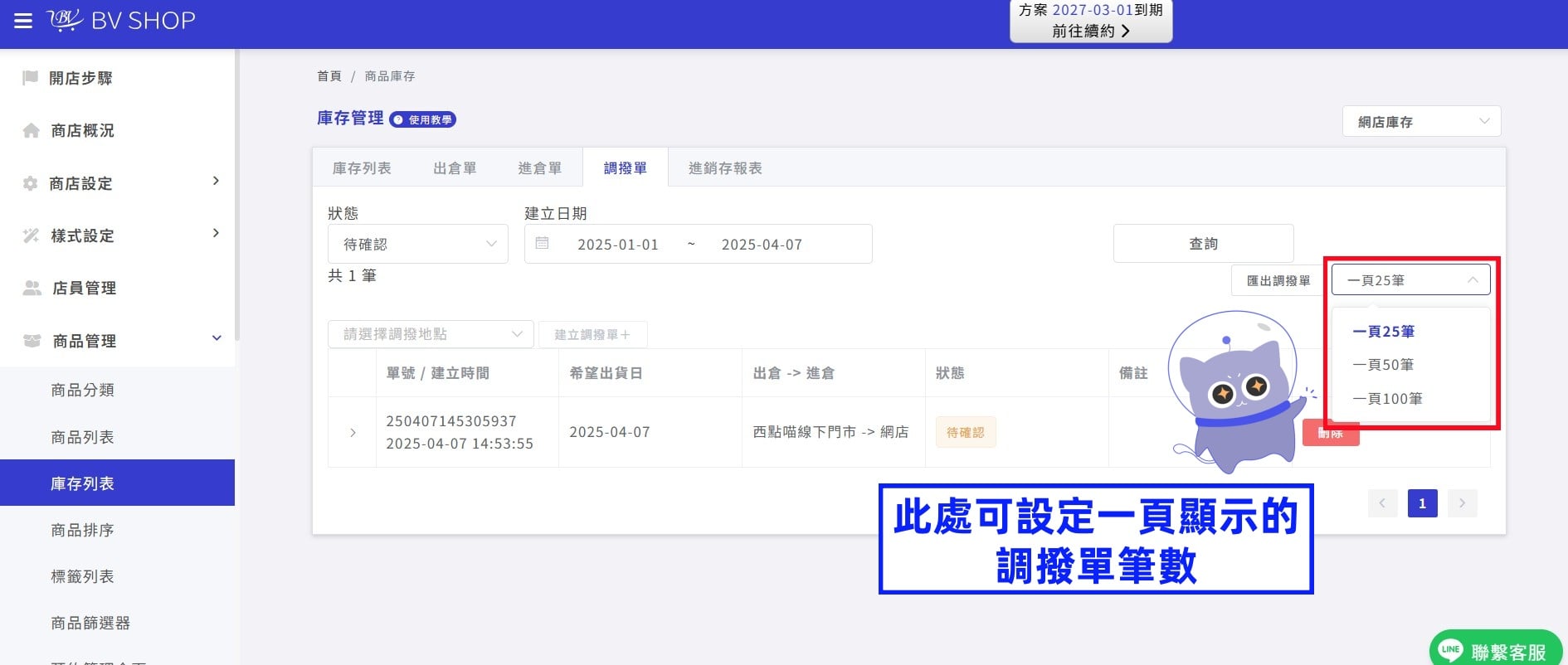
Task: Choose 一頁25筆 from the page size list
Action: point(1411,332)
